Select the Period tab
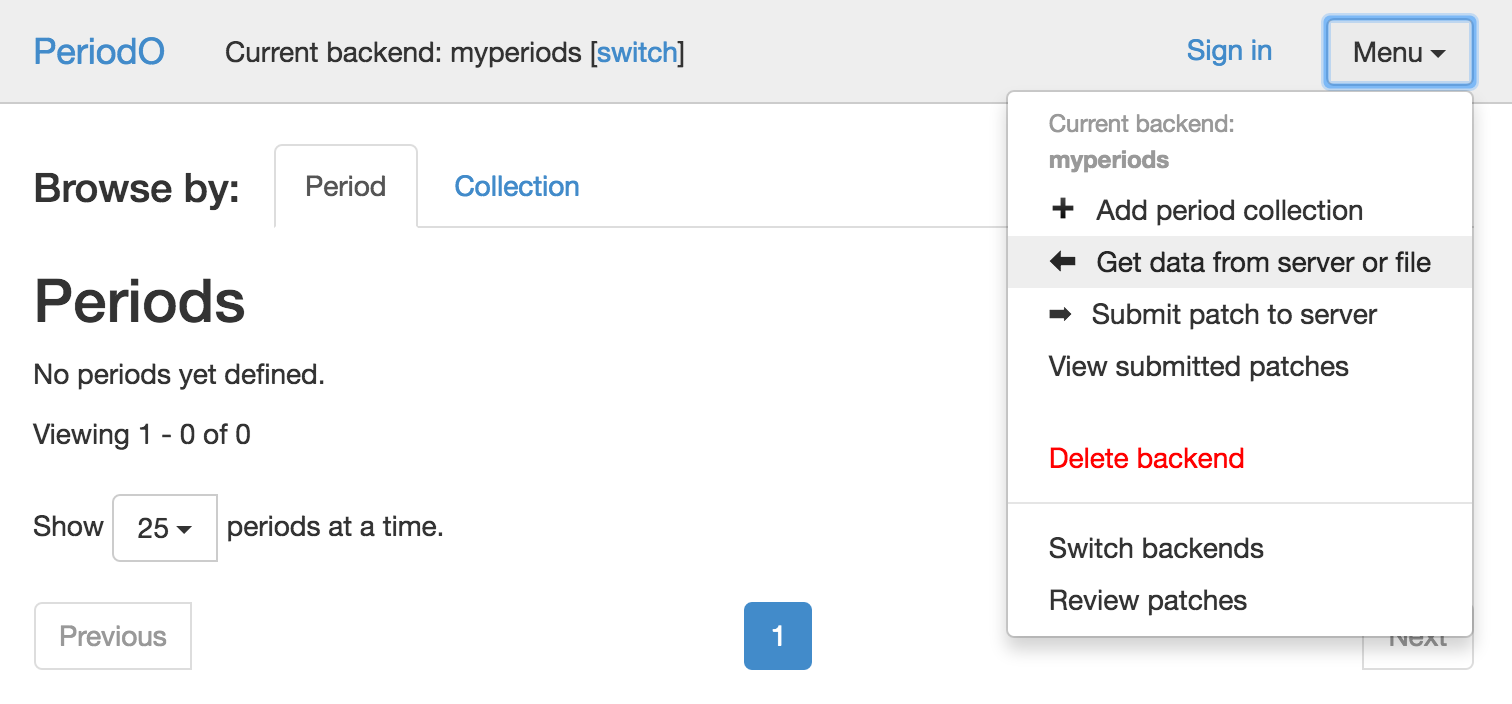 pyautogui.click(x=345, y=186)
